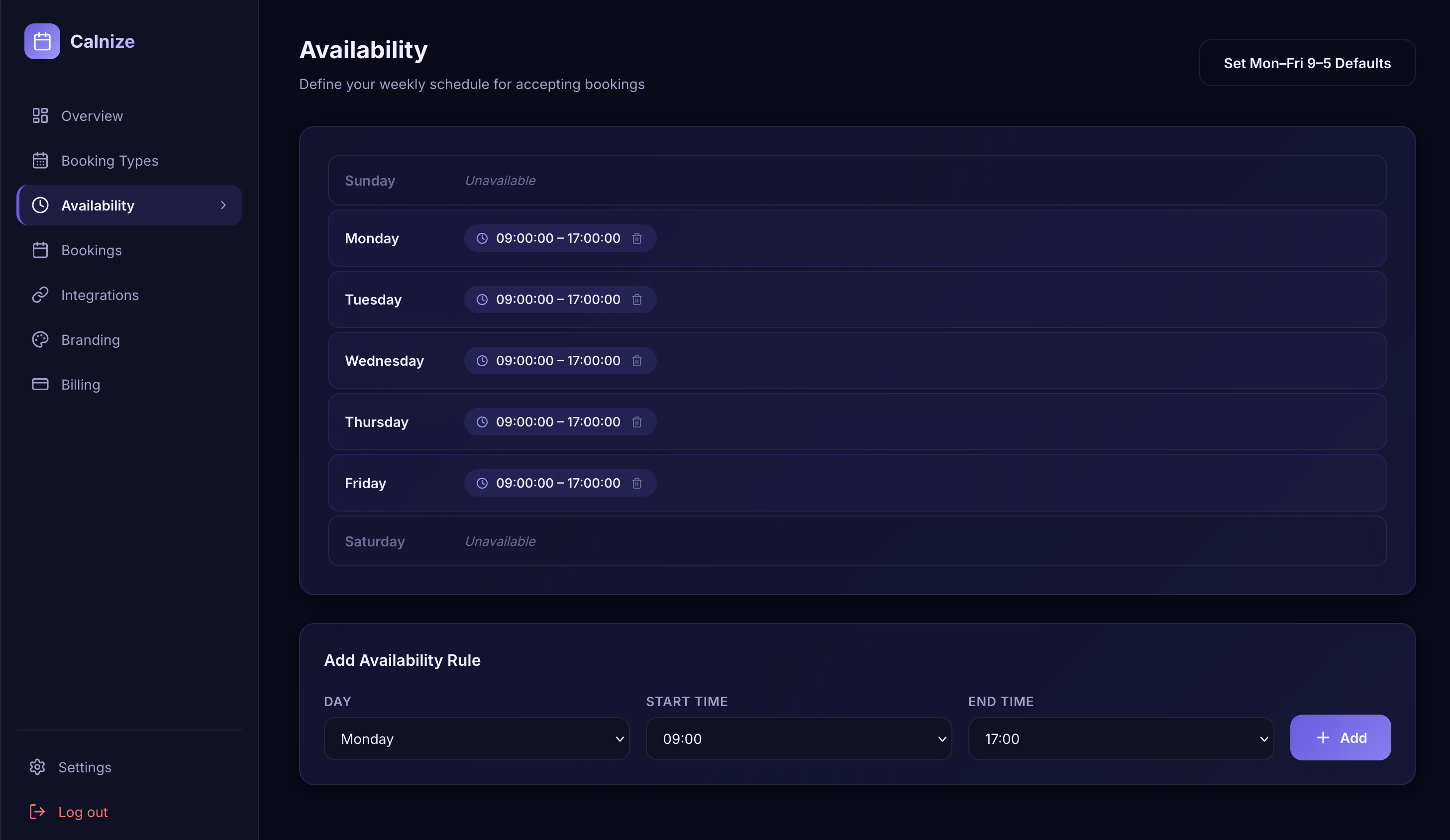Click the Booking Types calendar icon
Viewport: 1450px width, 840px height.
point(40,160)
